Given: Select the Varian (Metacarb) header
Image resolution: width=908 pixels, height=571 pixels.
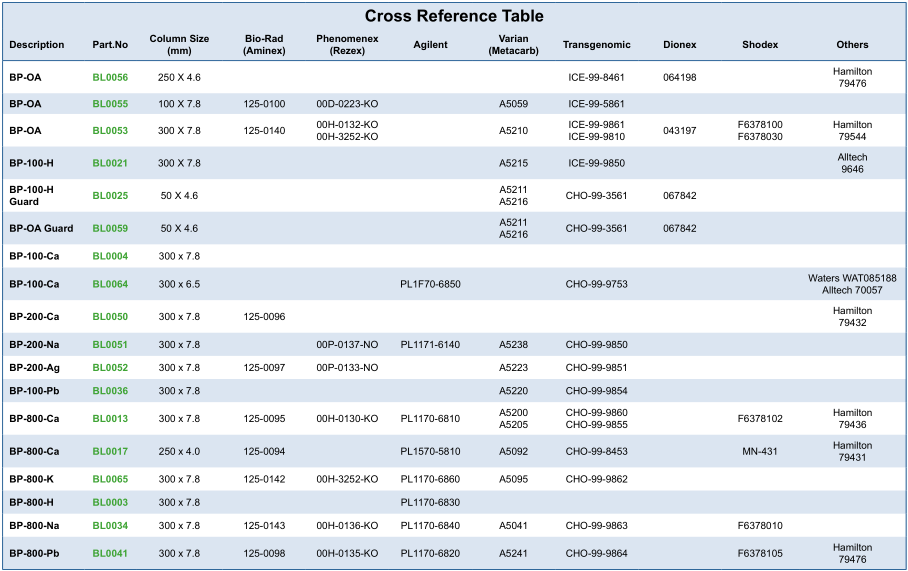Looking at the screenshot, I should point(514,45).
